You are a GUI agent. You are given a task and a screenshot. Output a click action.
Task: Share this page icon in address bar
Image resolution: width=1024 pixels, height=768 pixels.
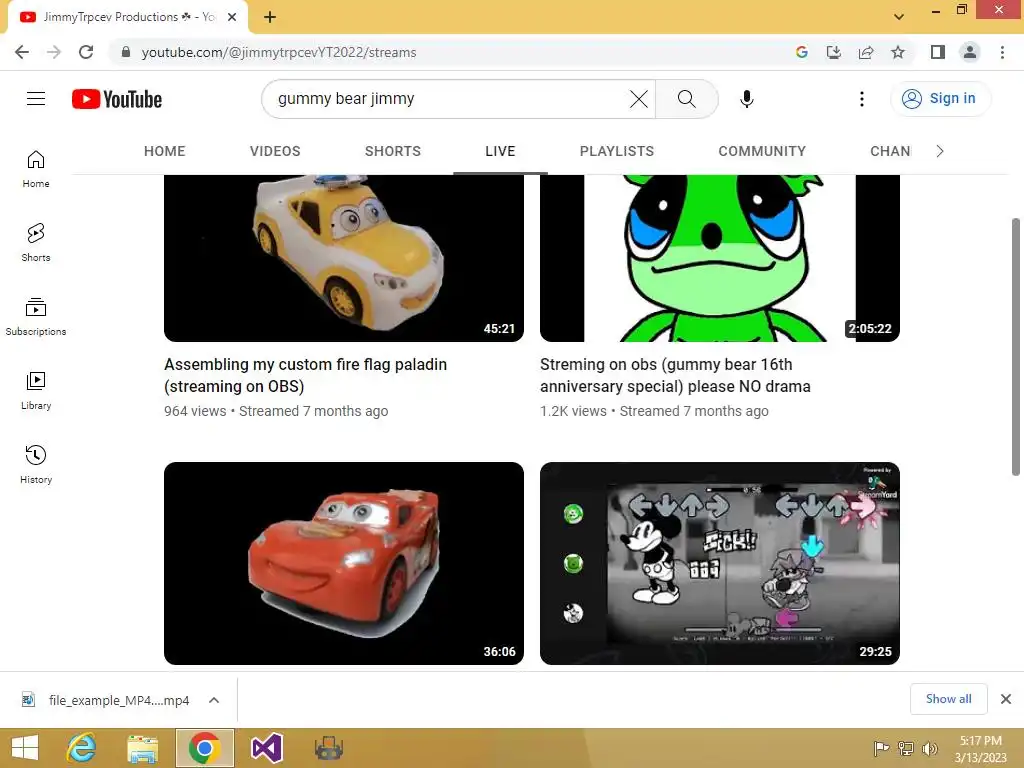(x=866, y=52)
